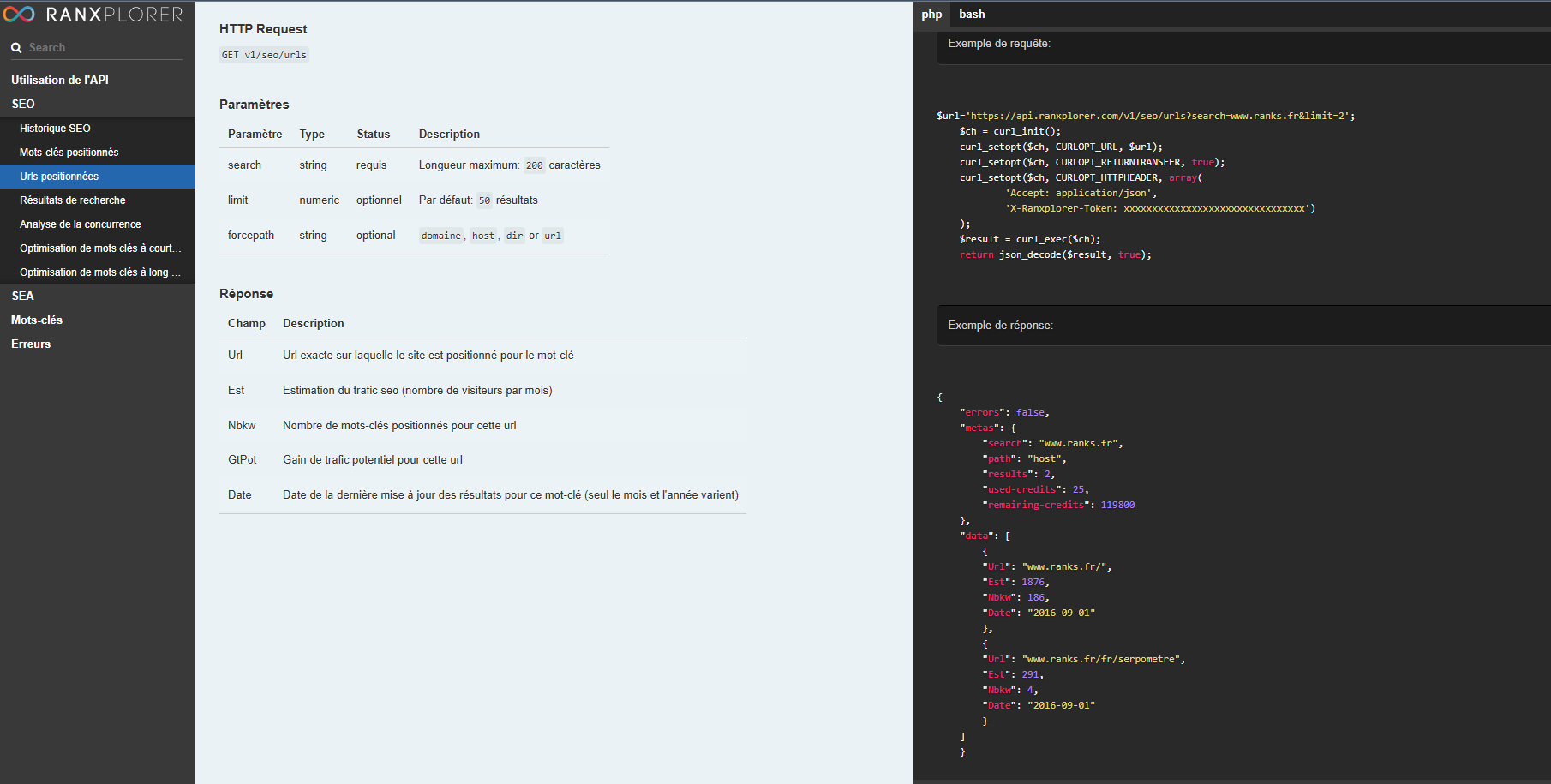Viewport: 1551px width, 784px height.
Task: Switch code examples to bash tab
Action: [x=972, y=15]
